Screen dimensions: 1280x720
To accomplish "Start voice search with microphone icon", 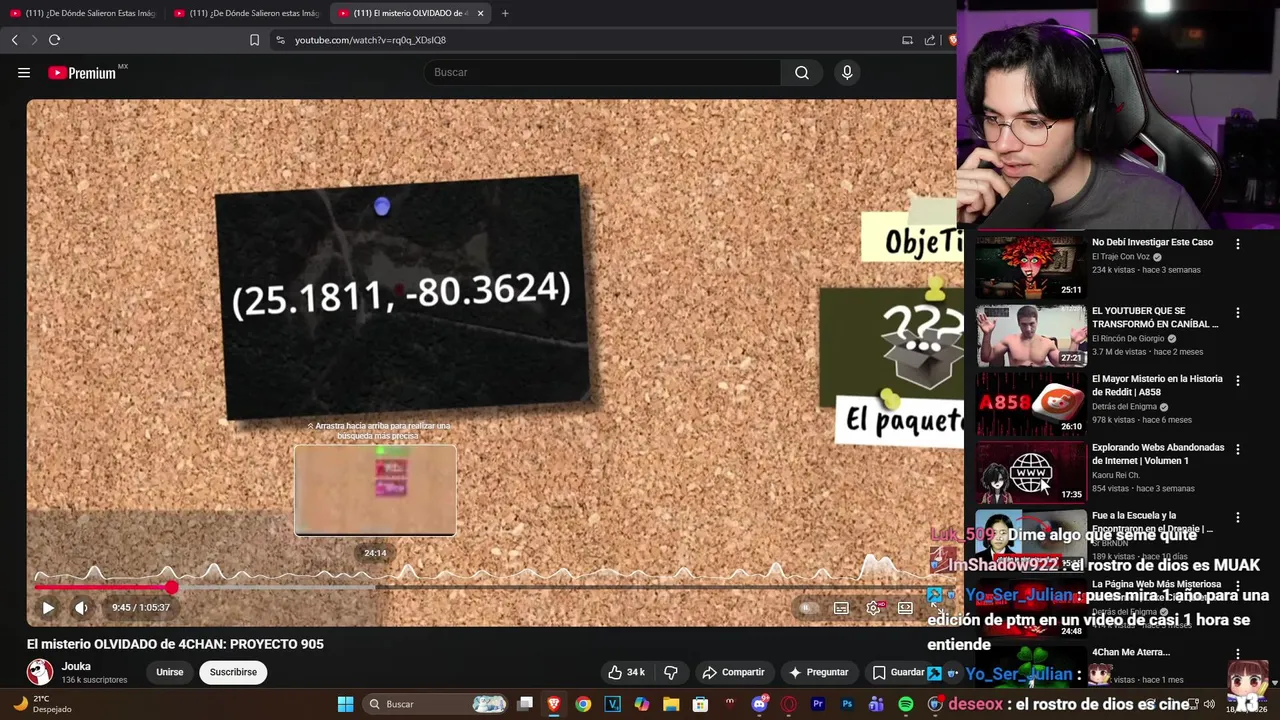I will tap(847, 72).
